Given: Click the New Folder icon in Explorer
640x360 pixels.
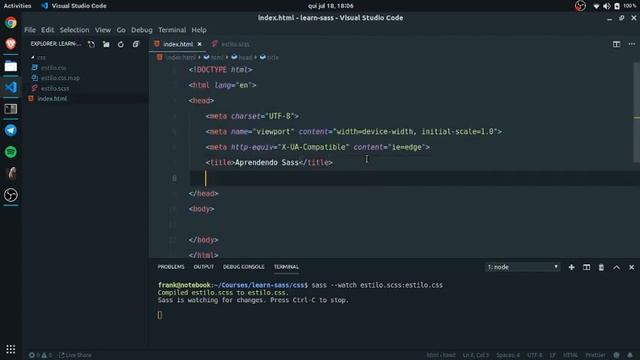Looking at the screenshot, I should [x=106, y=44].
